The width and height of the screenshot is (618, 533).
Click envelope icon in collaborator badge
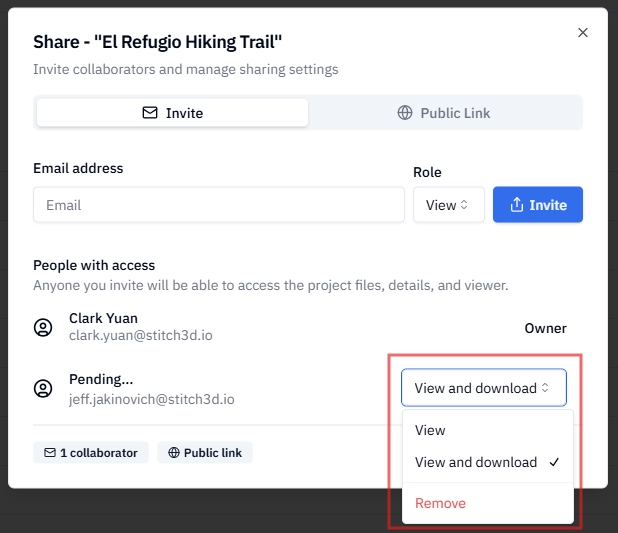click(x=50, y=453)
